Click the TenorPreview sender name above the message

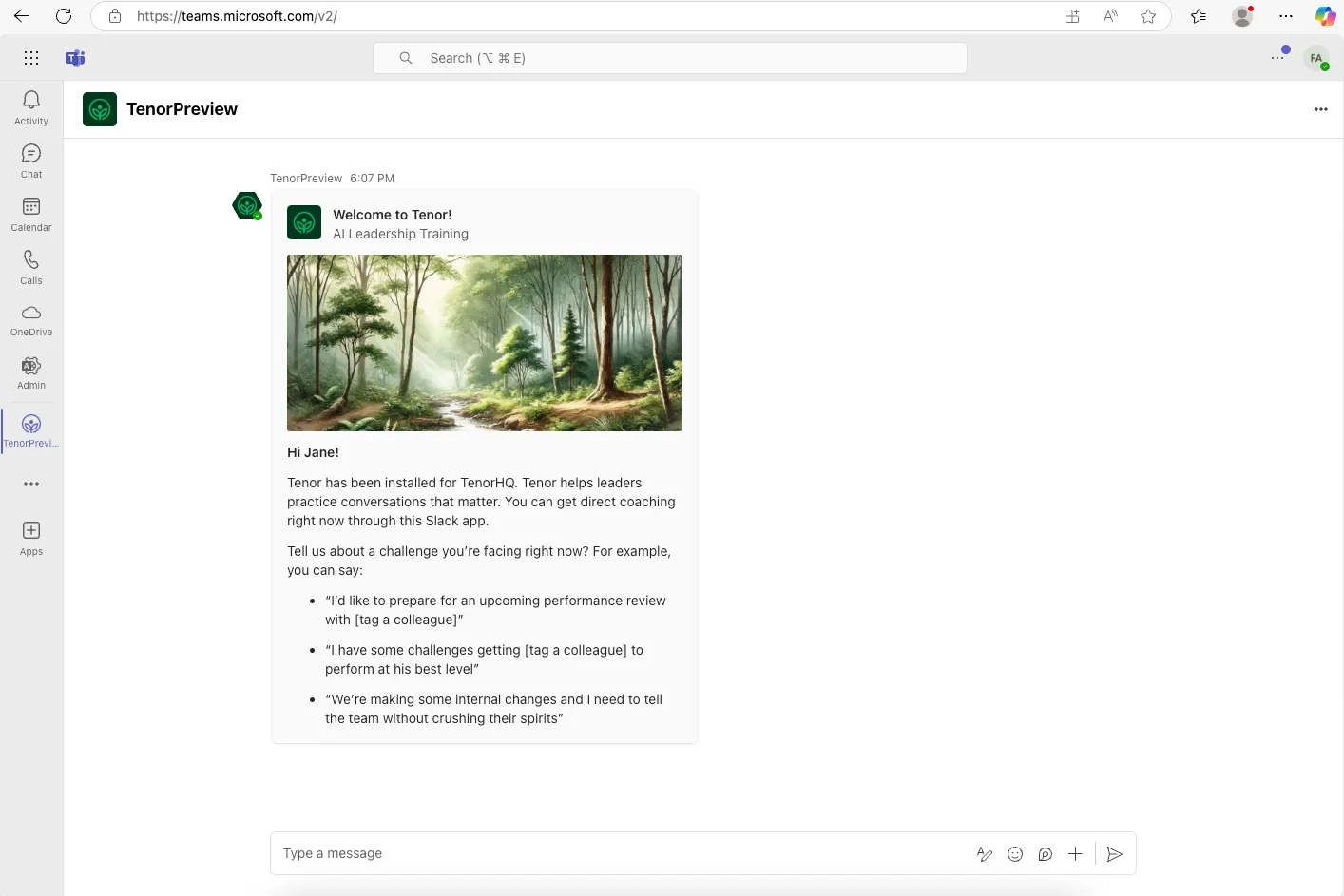point(306,179)
